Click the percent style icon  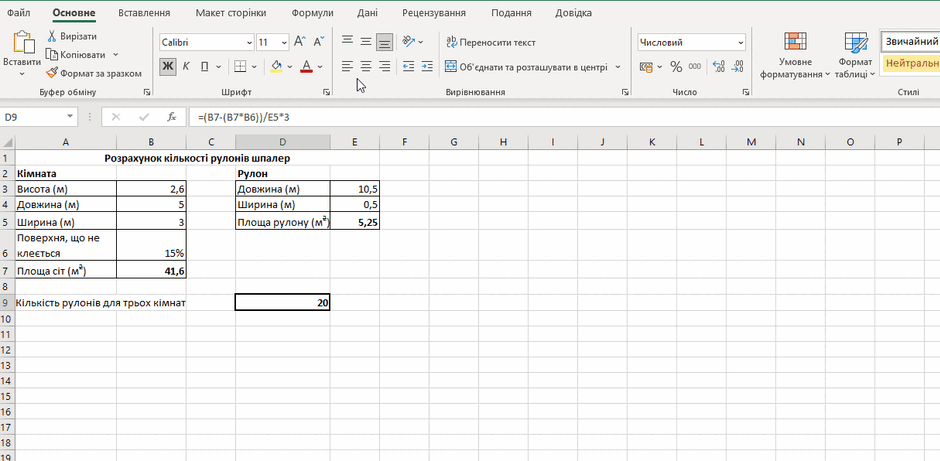tap(676, 67)
